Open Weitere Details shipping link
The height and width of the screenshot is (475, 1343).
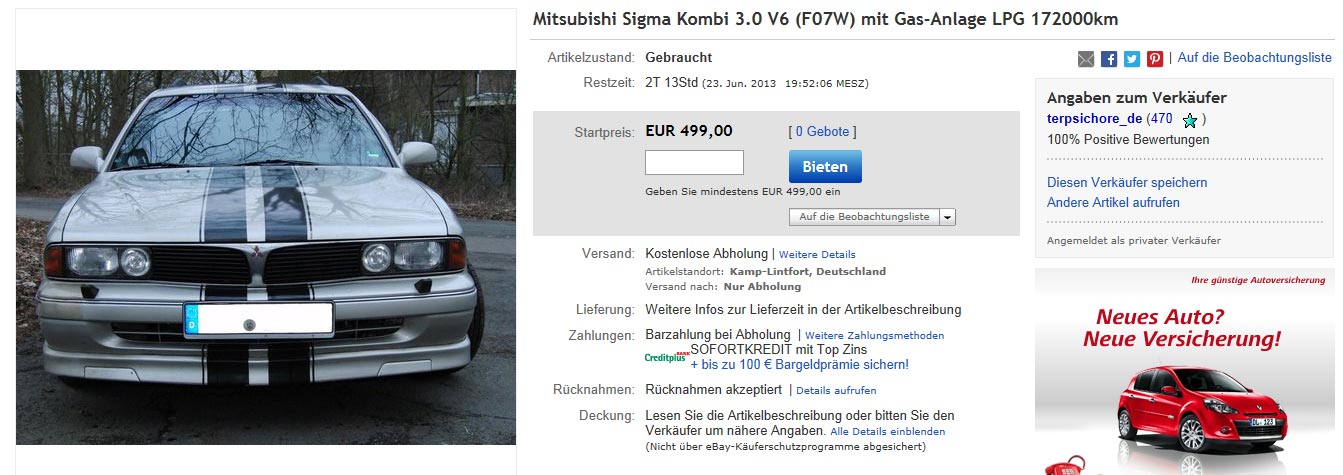(817, 255)
